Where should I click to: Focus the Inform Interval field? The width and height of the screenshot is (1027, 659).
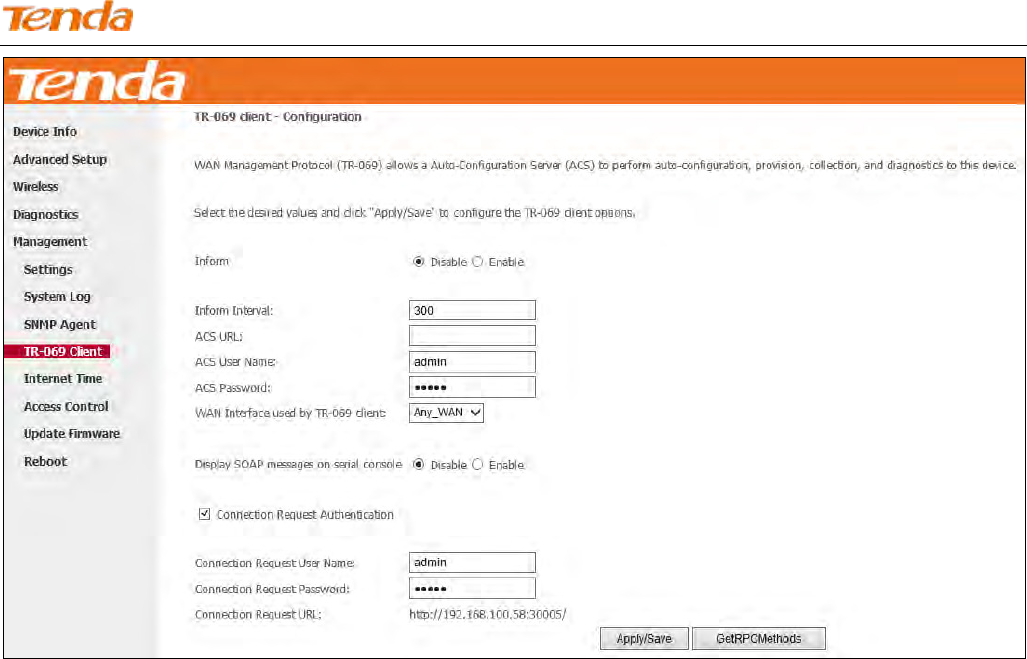coord(472,311)
